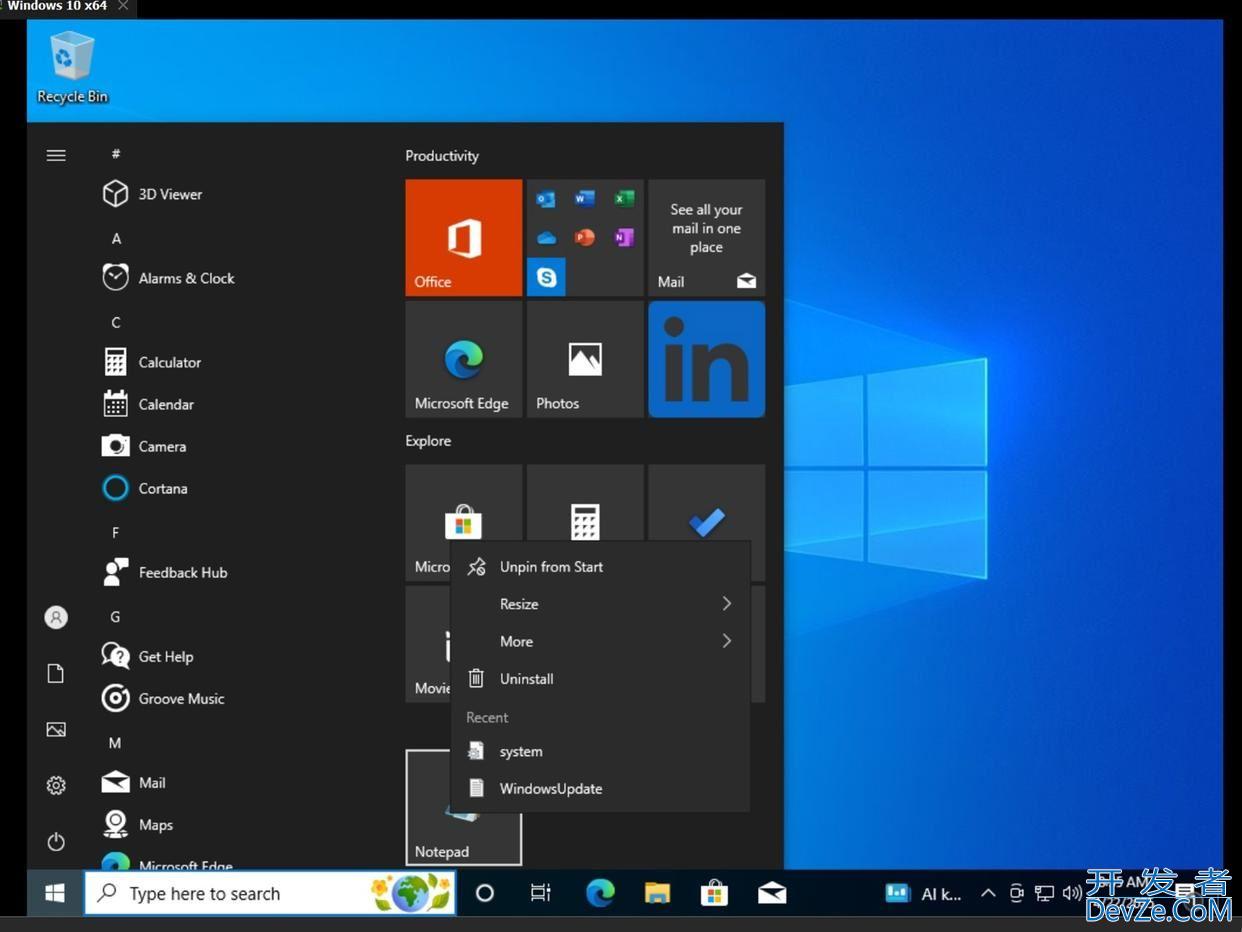Open Settings gear in Start sidebar
The image size is (1242, 932).
tap(56, 786)
